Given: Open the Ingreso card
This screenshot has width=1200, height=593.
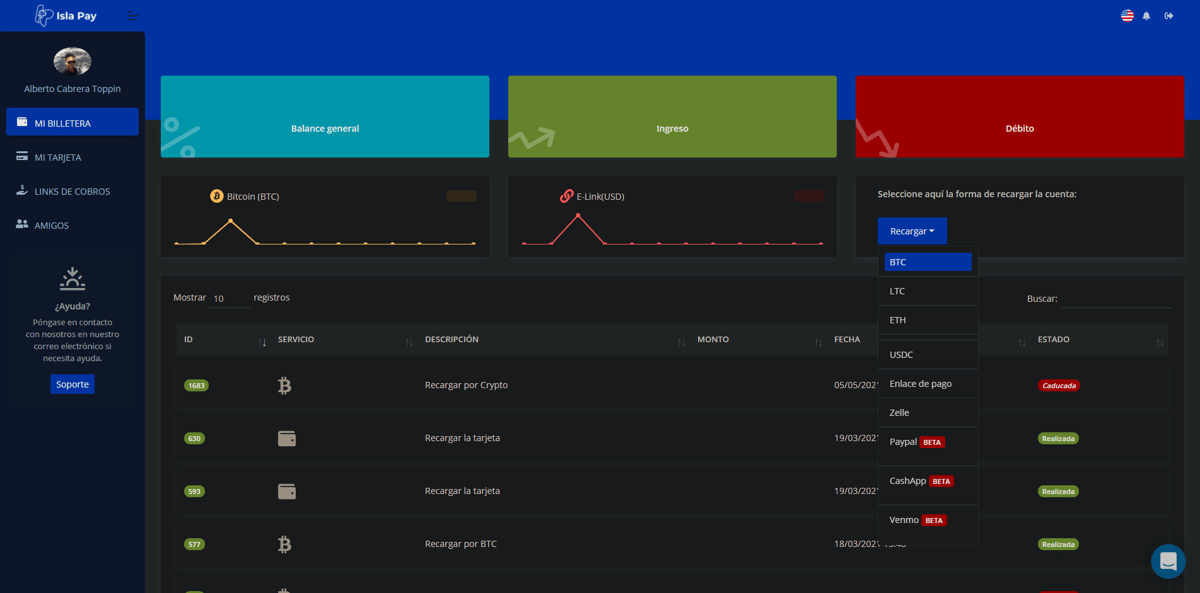Looking at the screenshot, I should tap(672, 116).
